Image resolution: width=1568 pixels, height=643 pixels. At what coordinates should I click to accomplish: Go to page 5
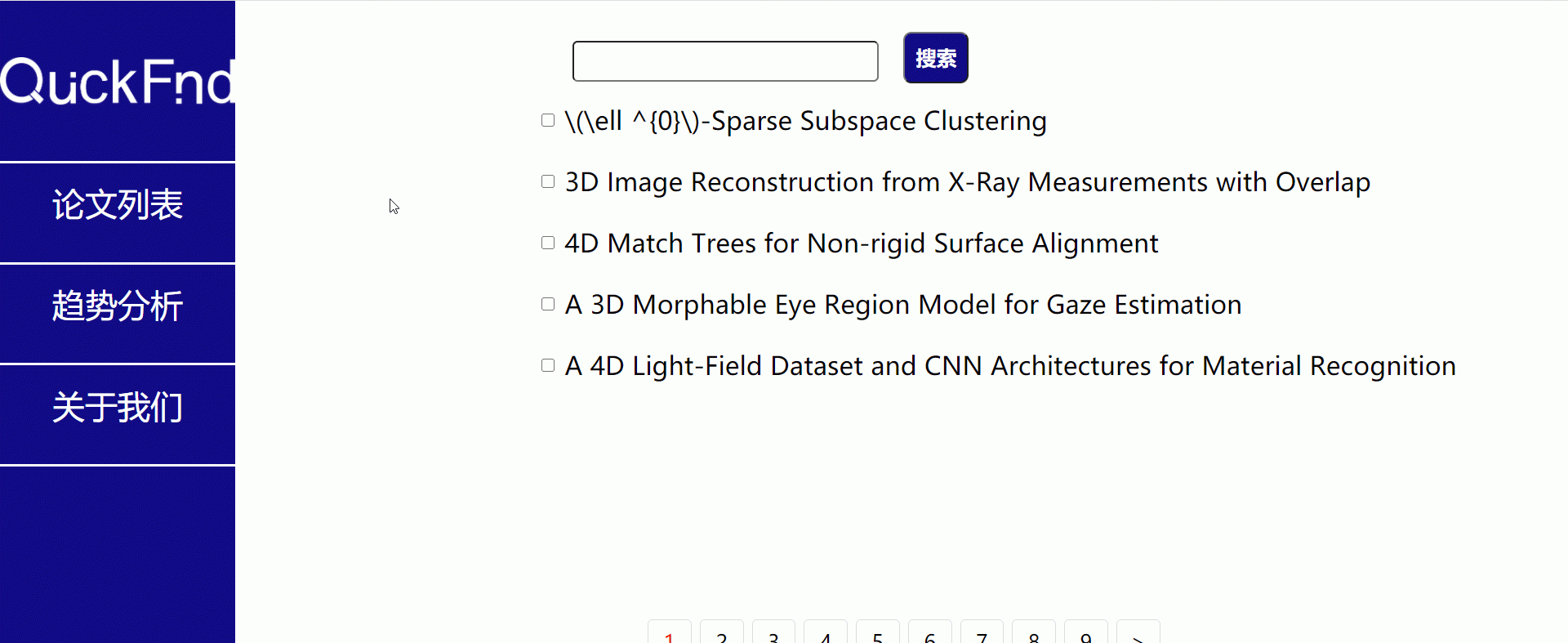878,632
